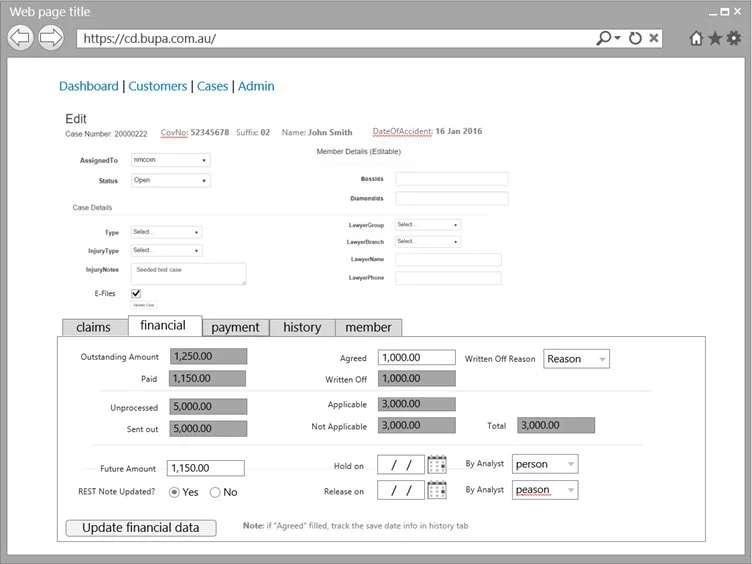The width and height of the screenshot is (752, 564).
Task: Open browser settings gear icon
Action: click(734, 38)
